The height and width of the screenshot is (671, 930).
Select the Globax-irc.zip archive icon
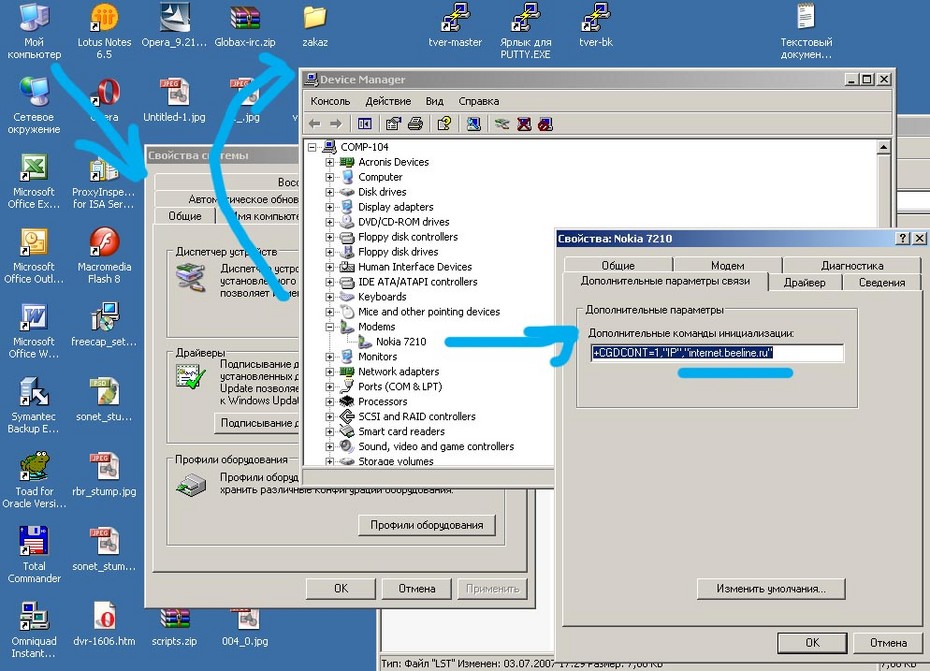(244, 26)
